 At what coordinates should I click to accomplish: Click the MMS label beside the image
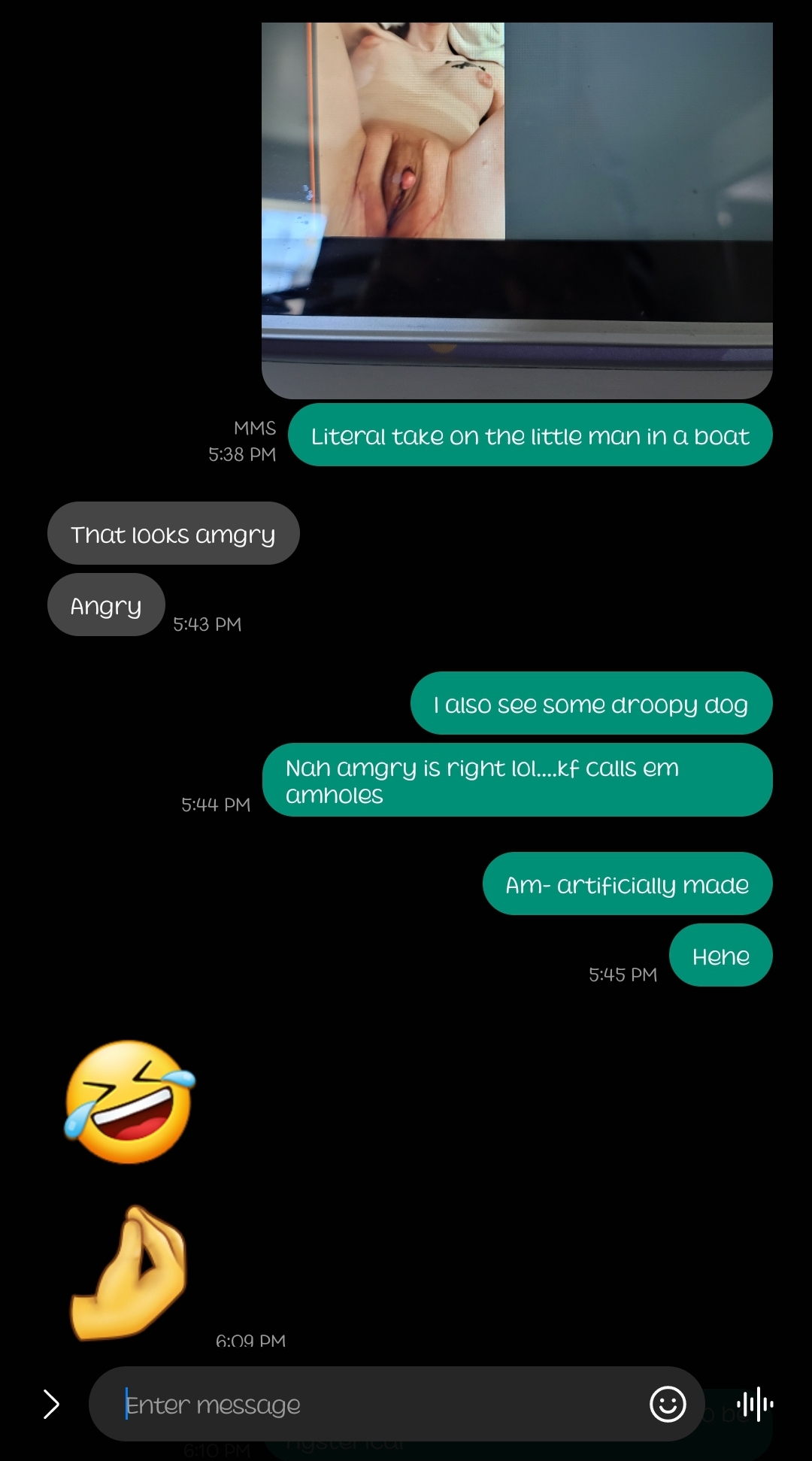click(x=255, y=428)
